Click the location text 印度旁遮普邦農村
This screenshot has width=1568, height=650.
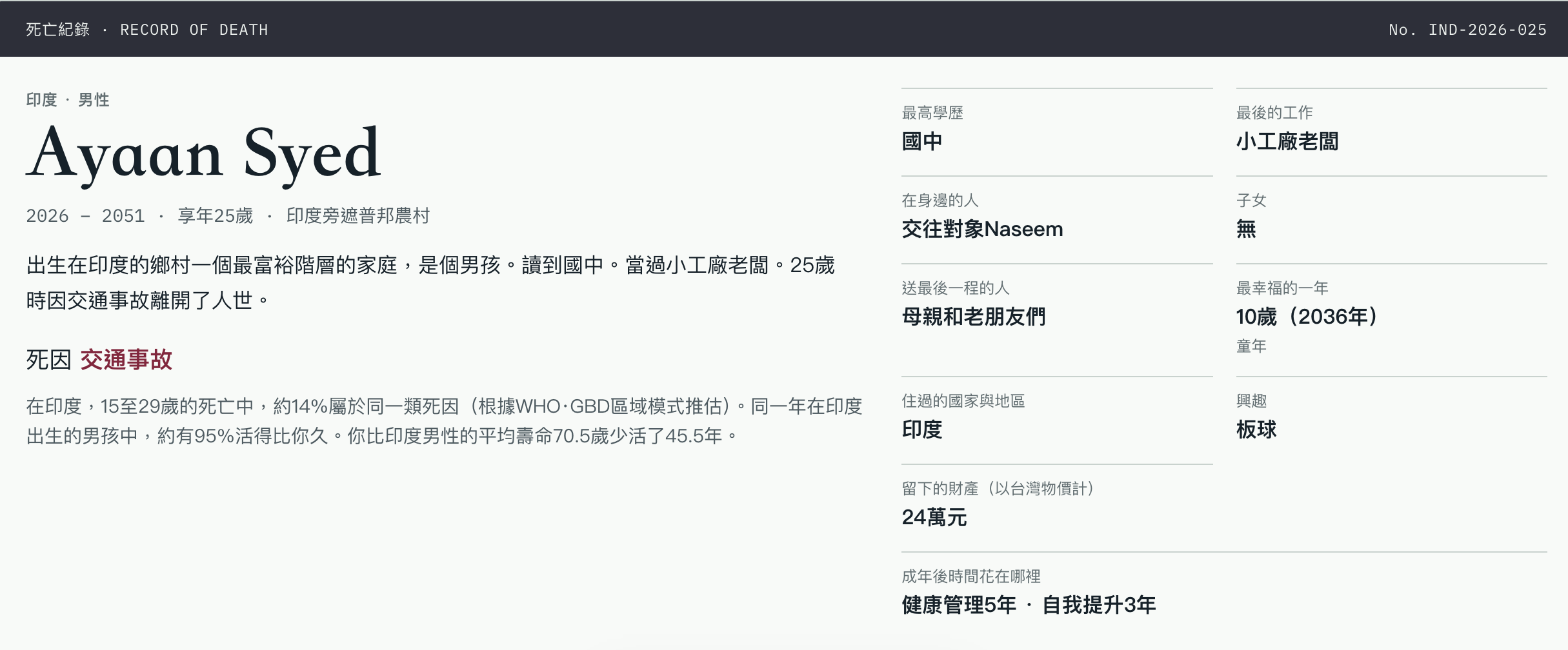[358, 215]
